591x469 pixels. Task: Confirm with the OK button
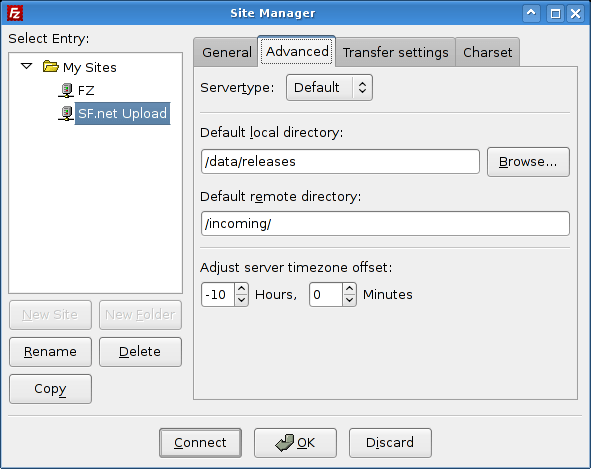click(295, 443)
